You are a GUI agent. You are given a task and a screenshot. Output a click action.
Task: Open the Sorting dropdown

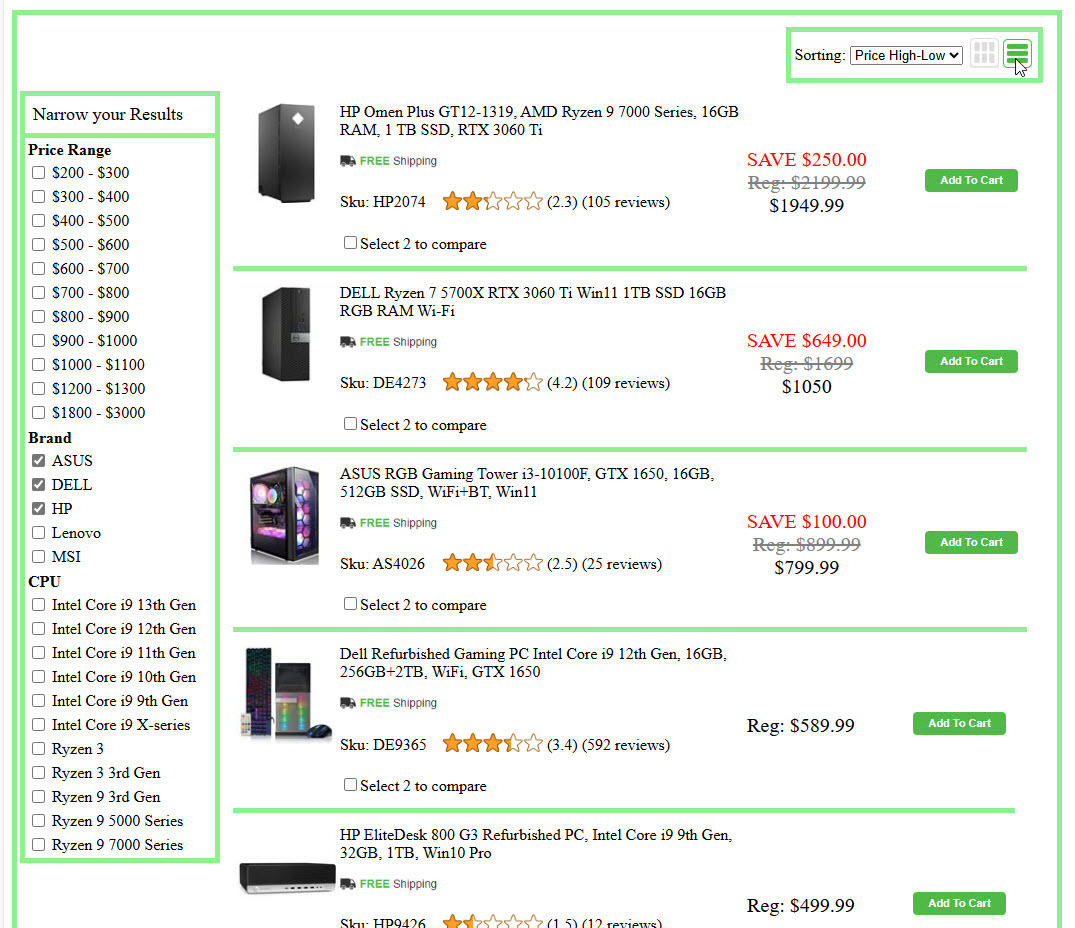(x=906, y=56)
